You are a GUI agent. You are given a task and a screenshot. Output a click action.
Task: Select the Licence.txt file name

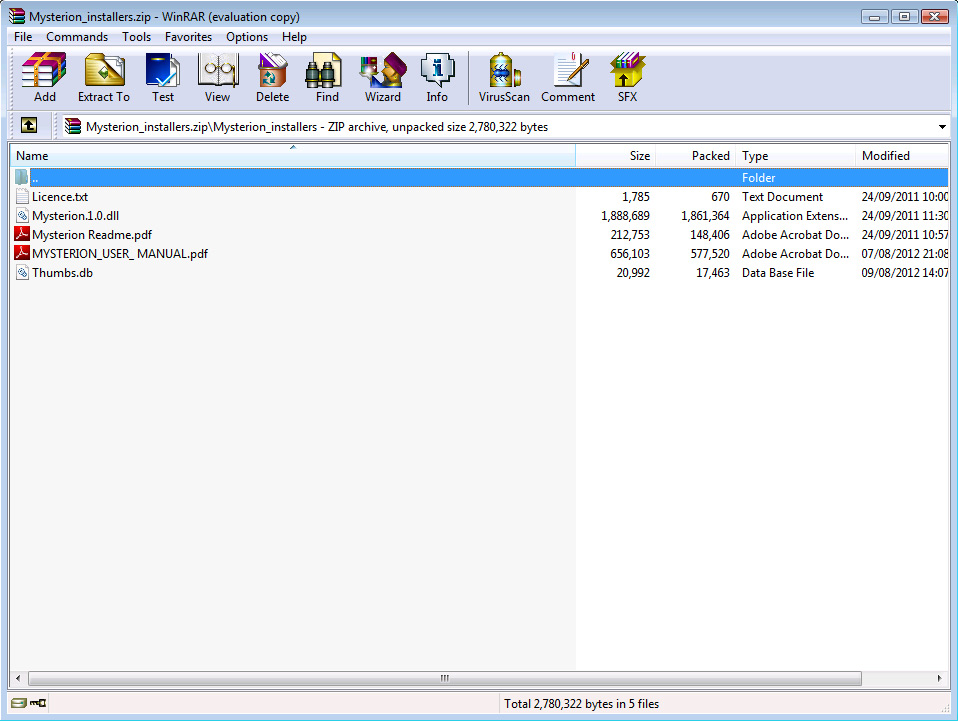(x=60, y=197)
